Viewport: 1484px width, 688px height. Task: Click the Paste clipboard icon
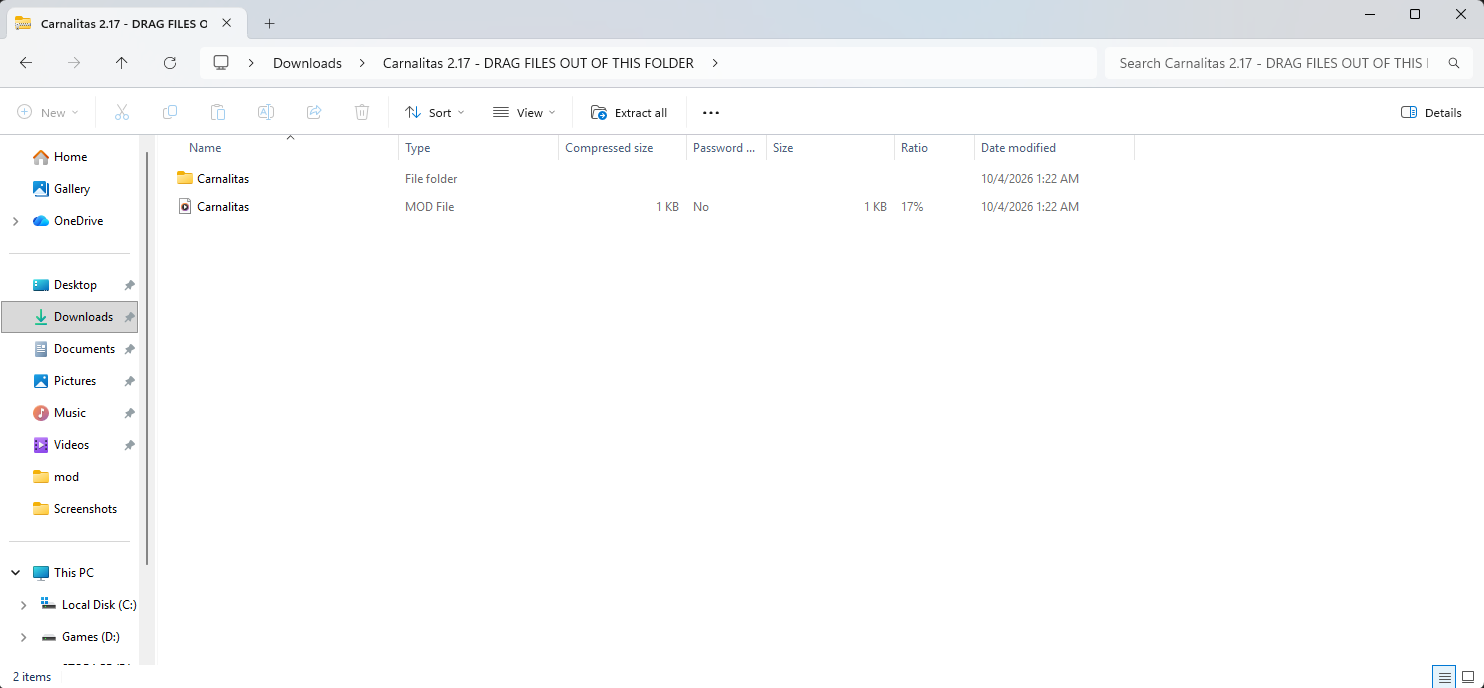[x=218, y=112]
